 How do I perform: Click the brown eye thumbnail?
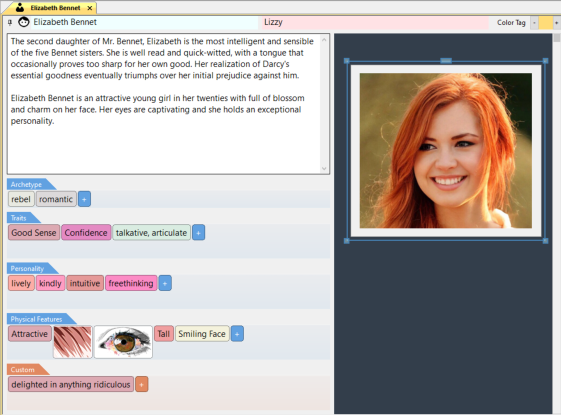(x=123, y=342)
